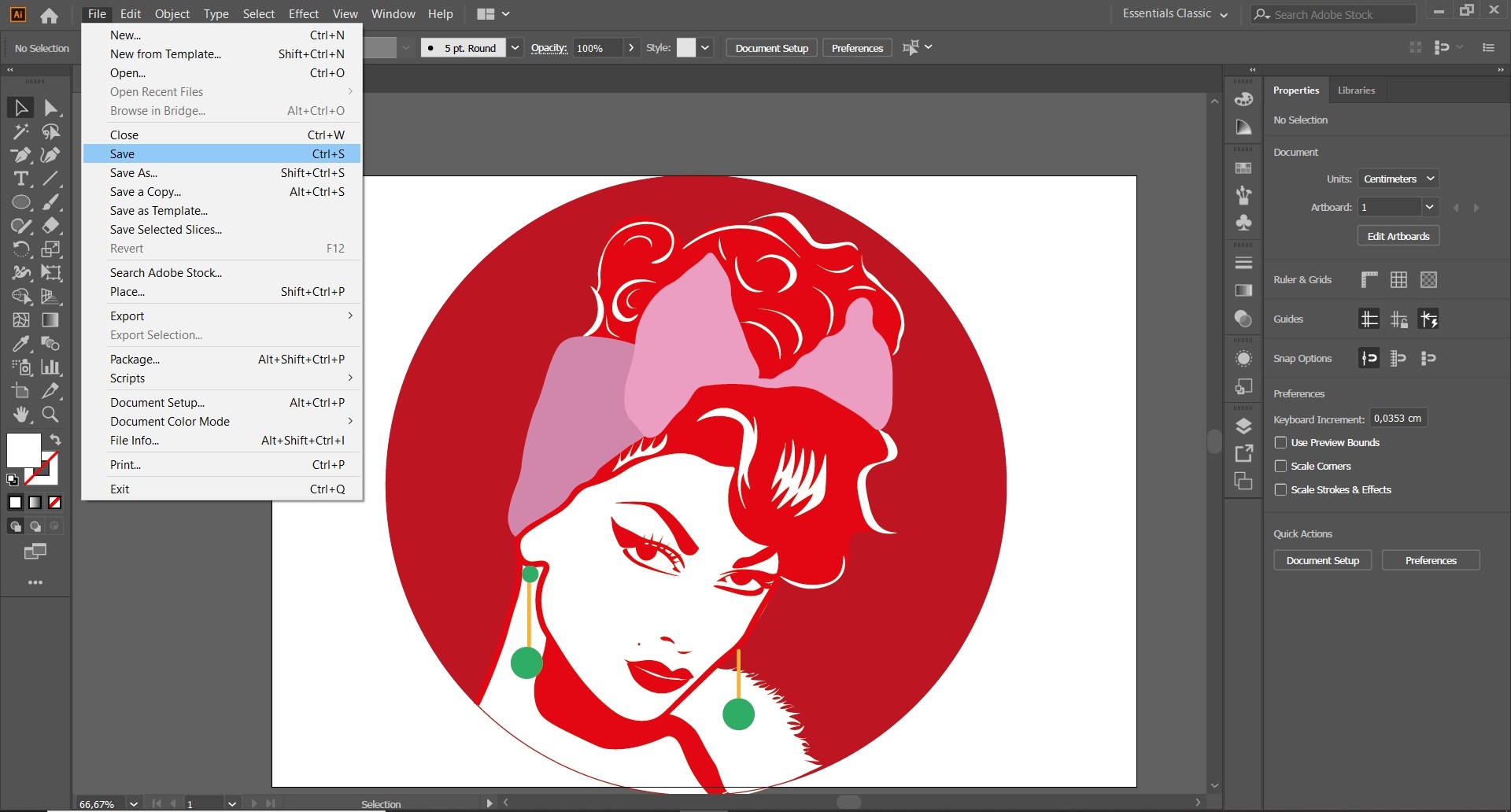1511x812 pixels.
Task: Open the Style swatch dropdown
Action: [x=705, y=48]
